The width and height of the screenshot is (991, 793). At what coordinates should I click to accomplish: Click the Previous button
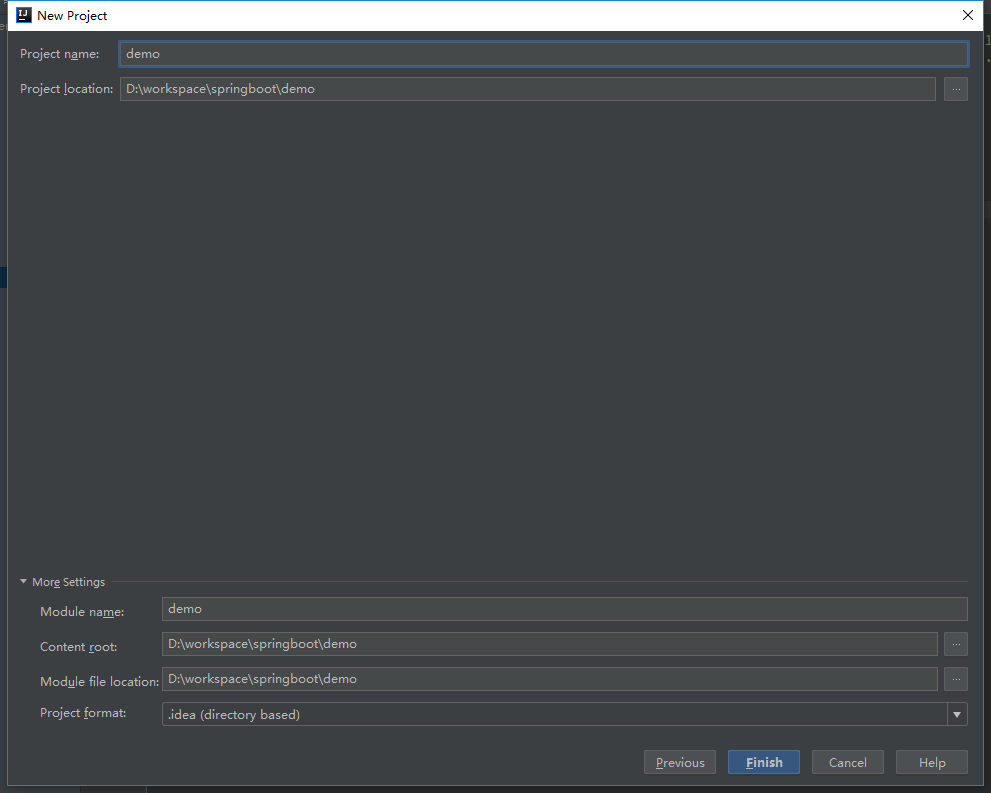point(679,762)
